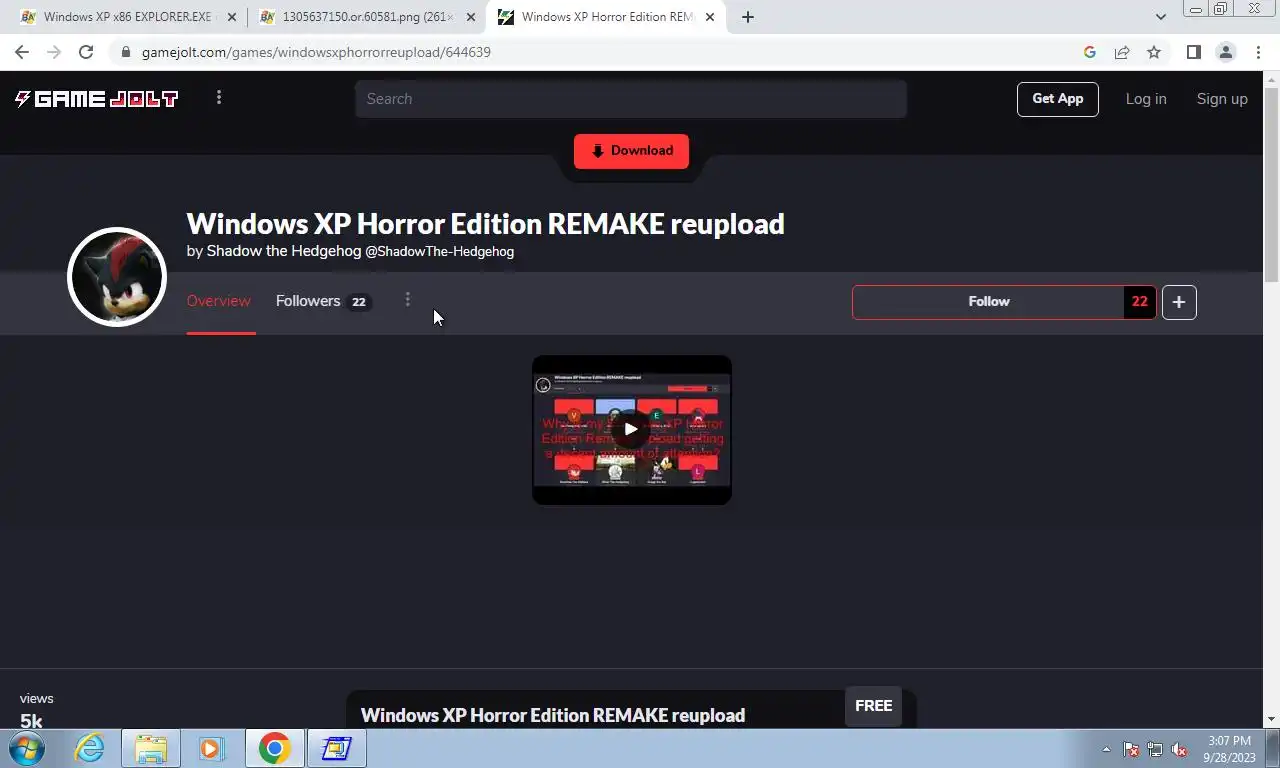Open the Shadow the Hedgehog profile avatar
The width and height of the screenshot is (1280, 768).
[117, 277]
